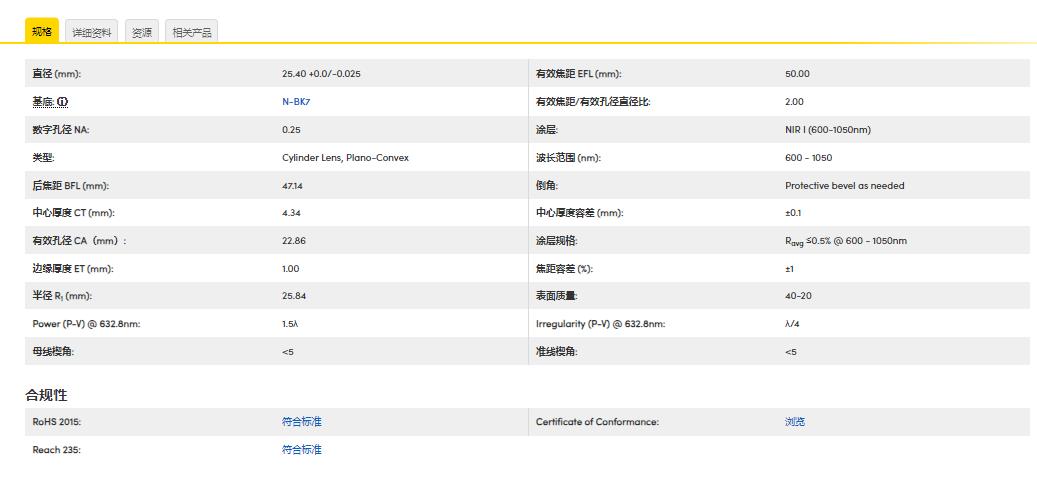
Task: Click the info icon next to 基底
Action: coord(63,102)
